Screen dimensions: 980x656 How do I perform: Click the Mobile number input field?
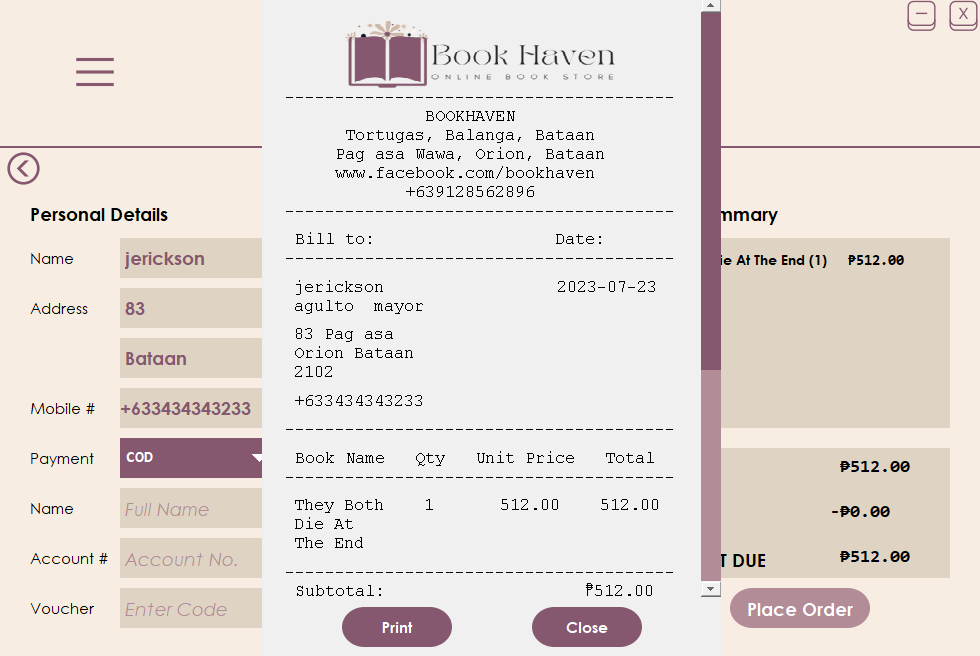pyautogui.click(x=190, y=408)
